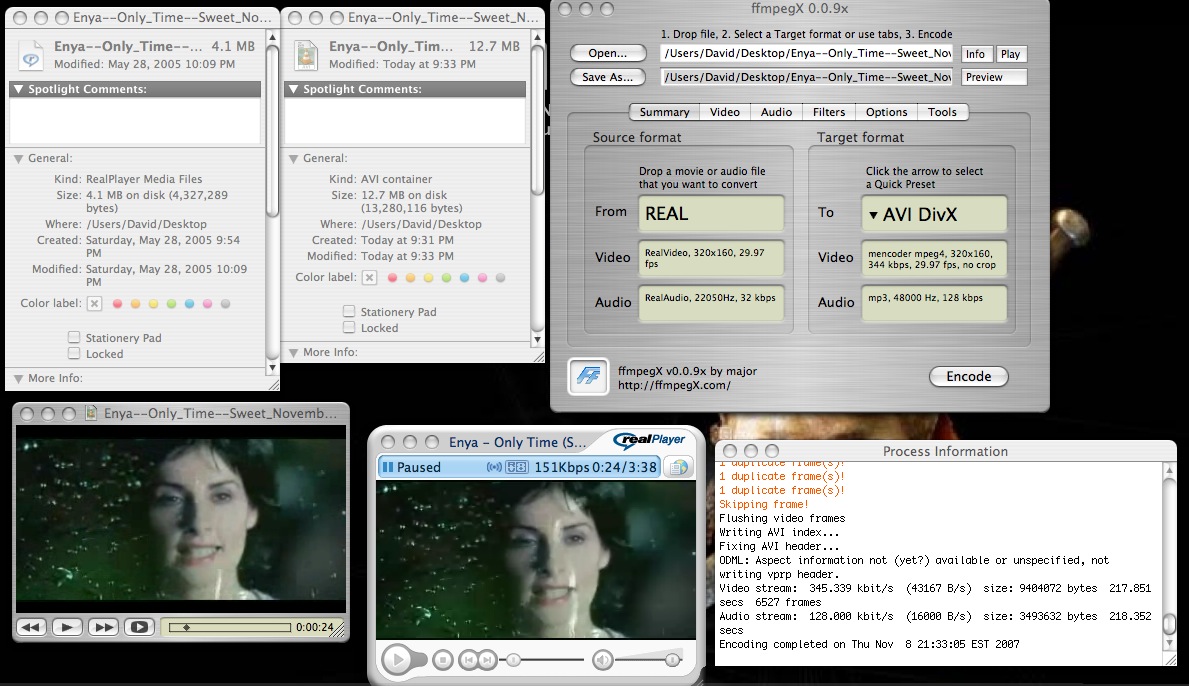The width and height of the screenshot is (1189, 686).
Task: Open the AVI DivX quick preset dropdown
Action: tap(934, 214)
